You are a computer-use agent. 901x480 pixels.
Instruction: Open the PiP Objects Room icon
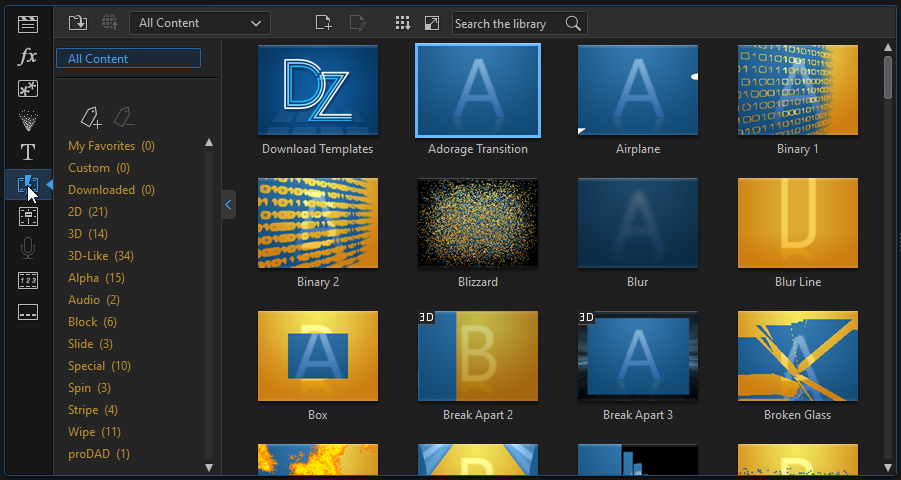[x=28, y=88]
